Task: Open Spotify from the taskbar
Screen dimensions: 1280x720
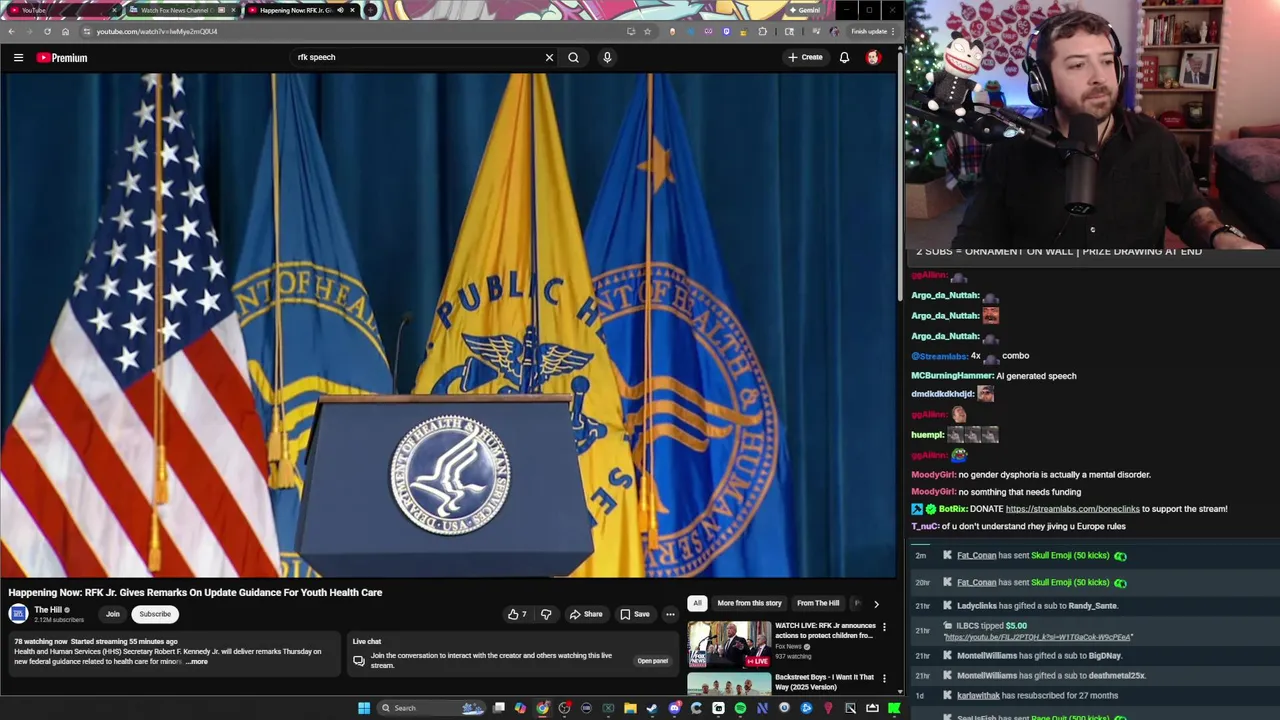Action: click(740, 708)
